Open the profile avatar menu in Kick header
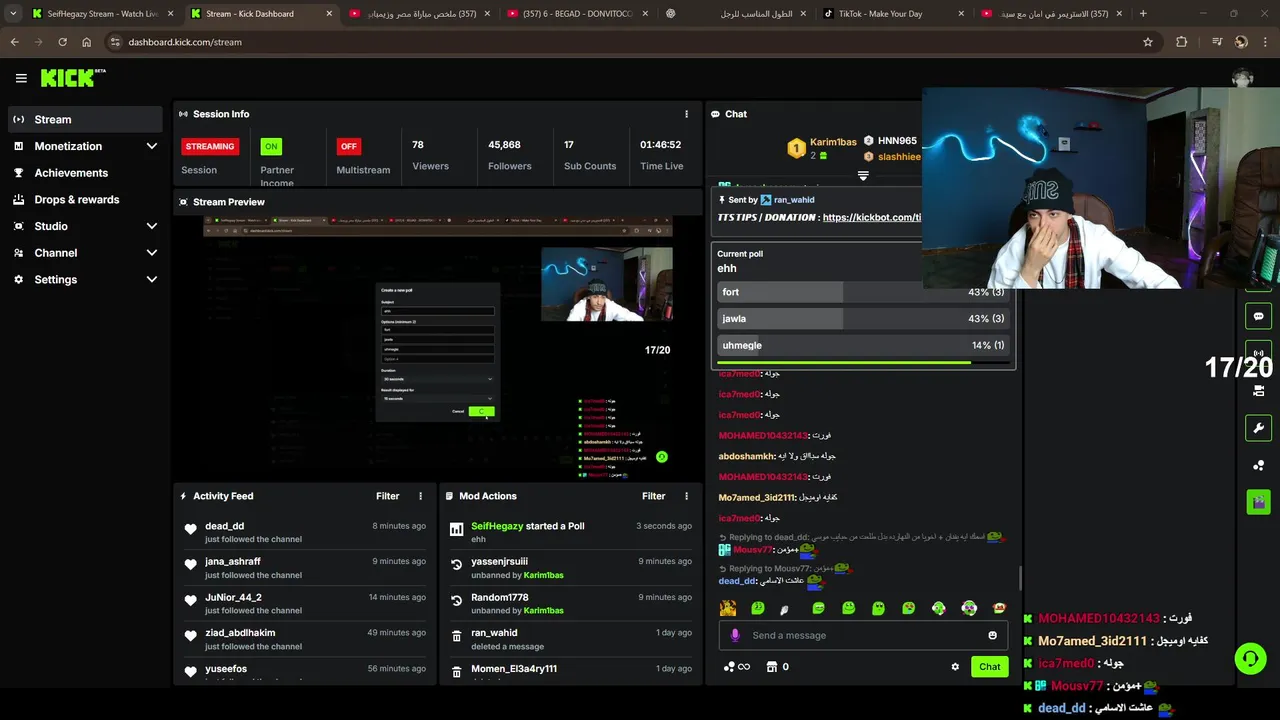This screenshot has width=1280, height=720. pos(1242,79)
